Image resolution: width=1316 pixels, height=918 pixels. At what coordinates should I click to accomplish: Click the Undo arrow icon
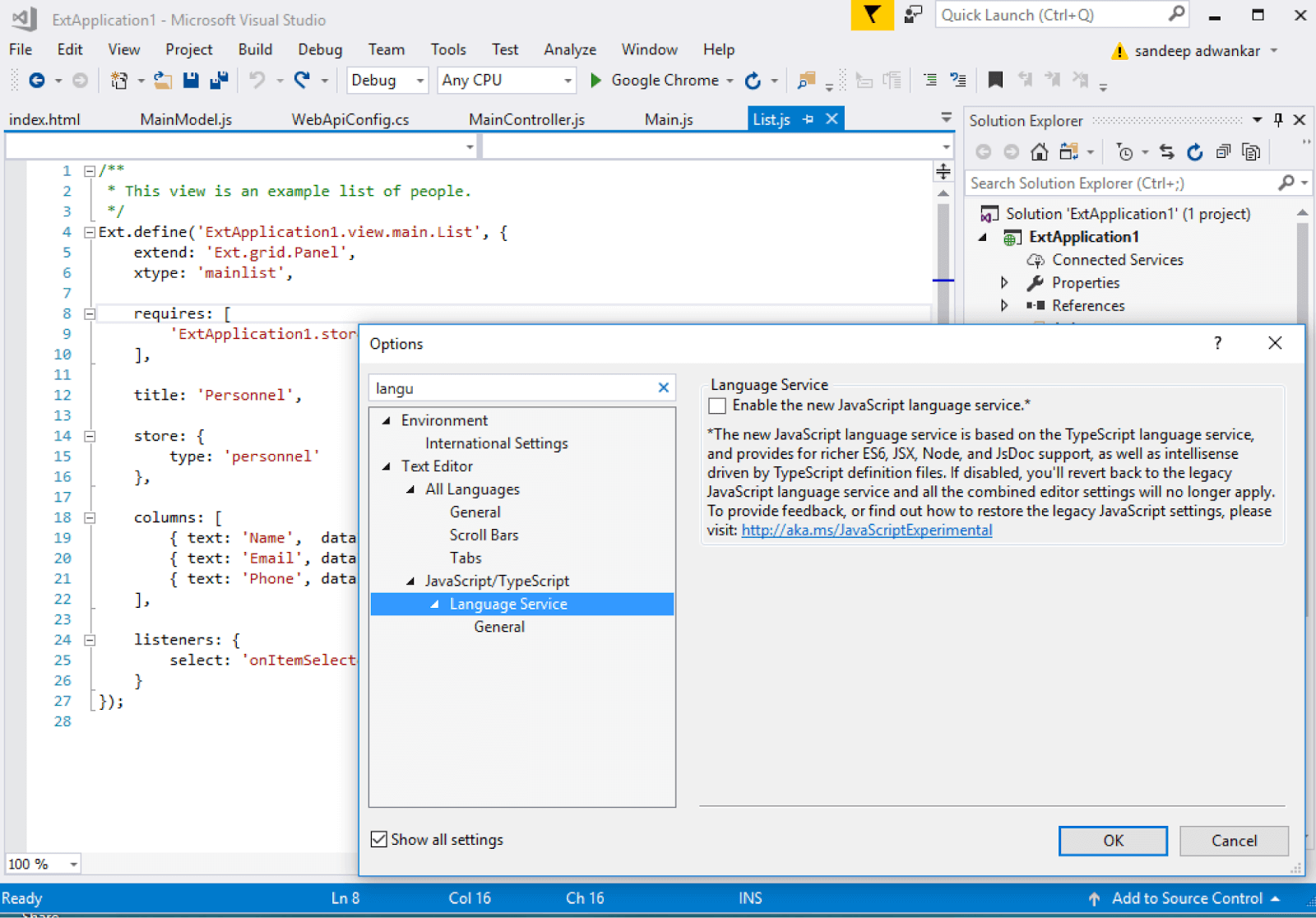(x=257, y=80)
